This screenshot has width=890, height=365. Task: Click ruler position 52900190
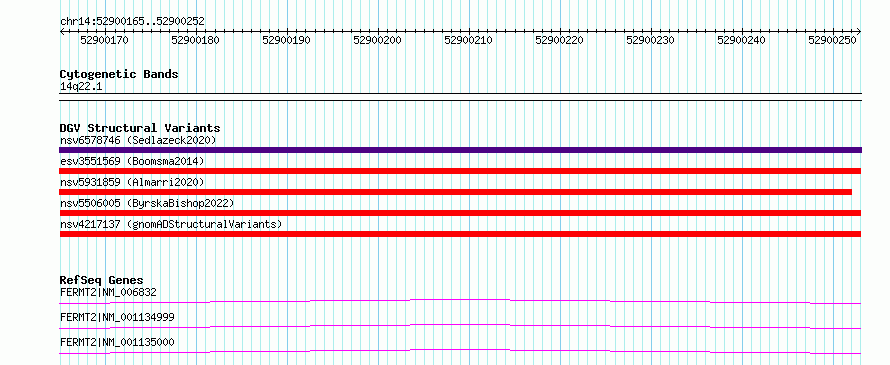tap(287, 40)
